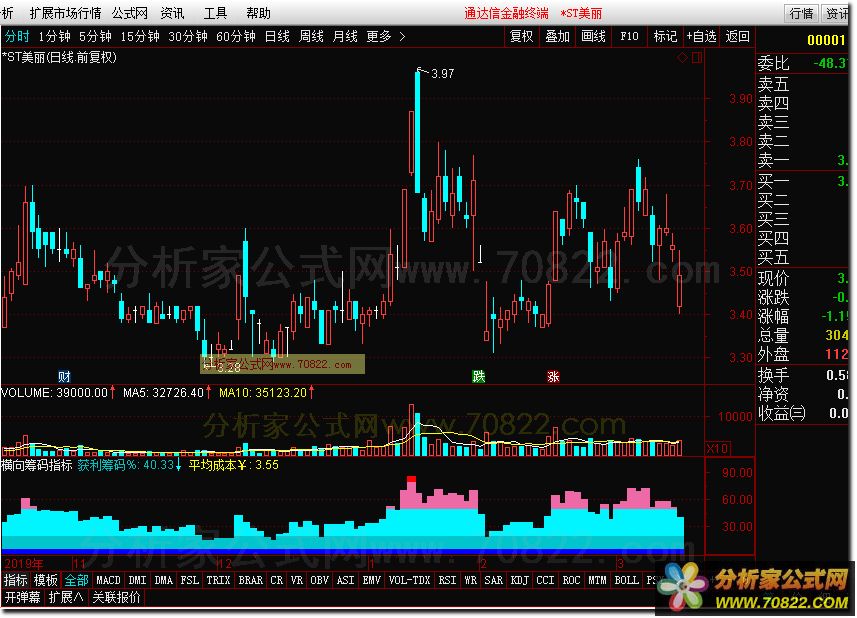Click the 标记 button
Screen dimensions: 857x618
coord(665,37)
